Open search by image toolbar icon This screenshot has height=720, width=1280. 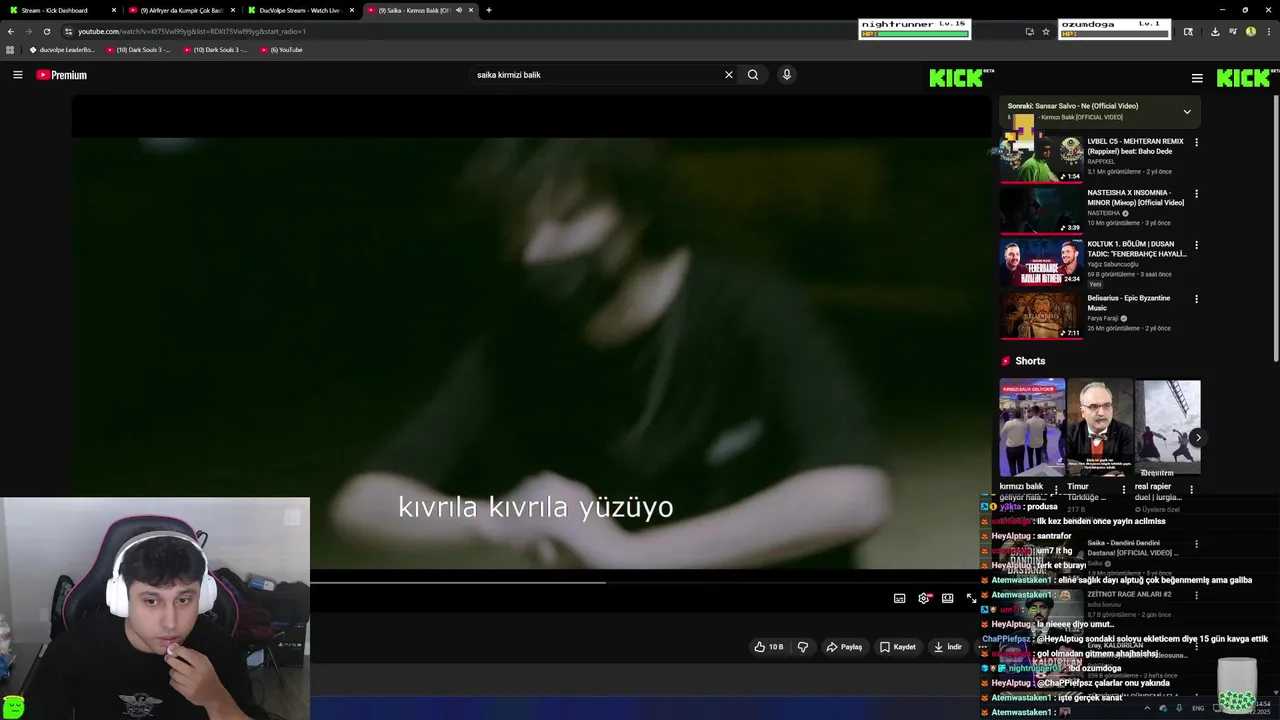[x=1188, y=31]
